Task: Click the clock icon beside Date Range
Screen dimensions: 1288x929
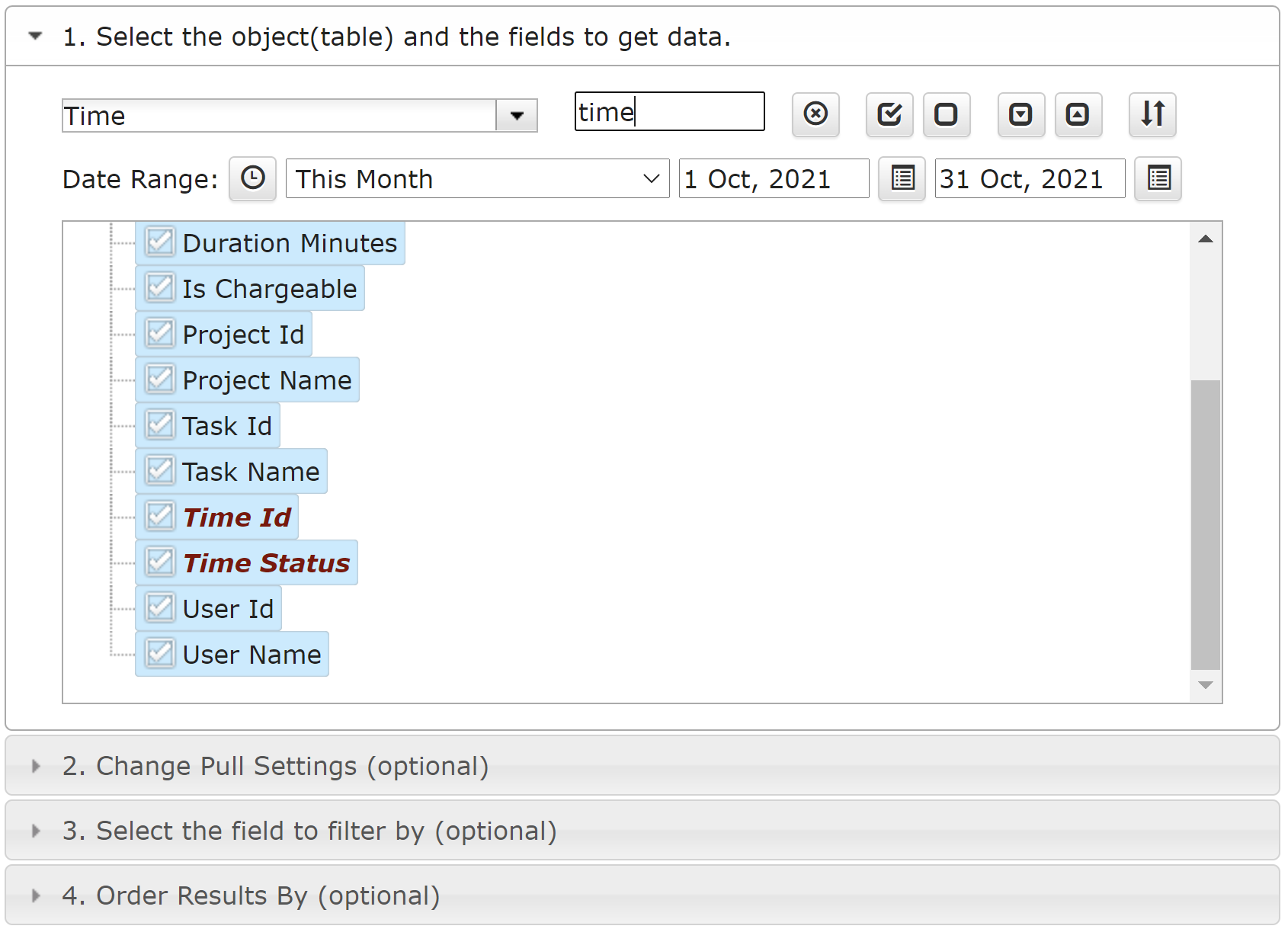Action: tap(252, 178)
